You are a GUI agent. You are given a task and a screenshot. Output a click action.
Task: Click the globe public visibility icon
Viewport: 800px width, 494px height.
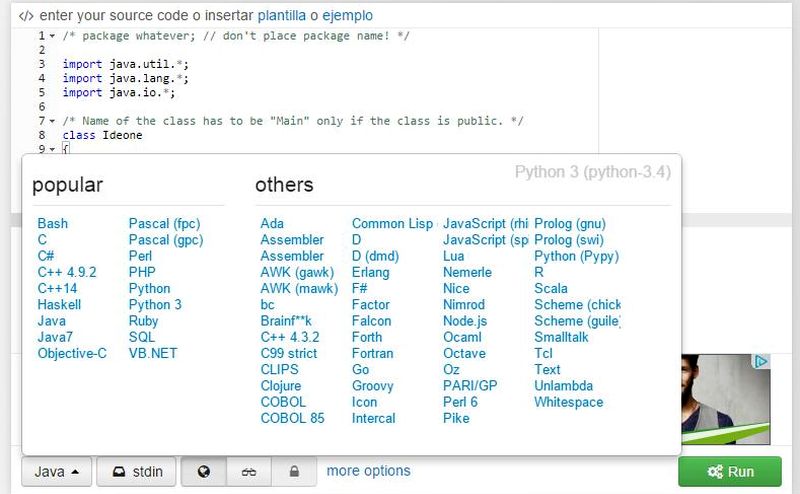click(204, 471)
